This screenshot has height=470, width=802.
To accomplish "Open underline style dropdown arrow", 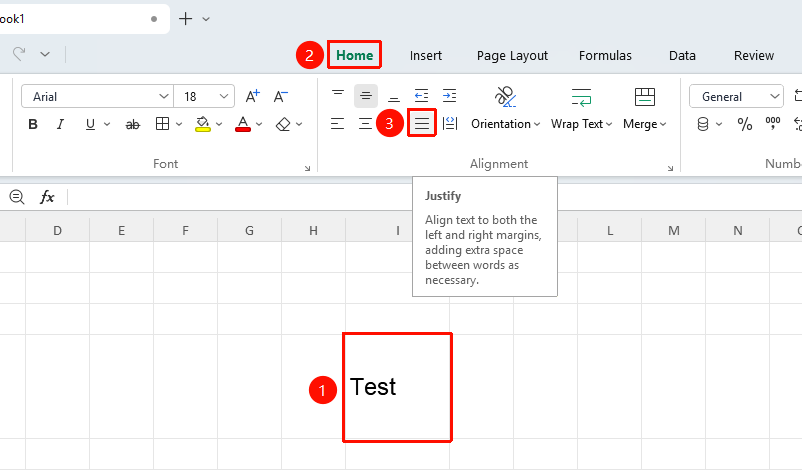I will (x=107, y=124).
